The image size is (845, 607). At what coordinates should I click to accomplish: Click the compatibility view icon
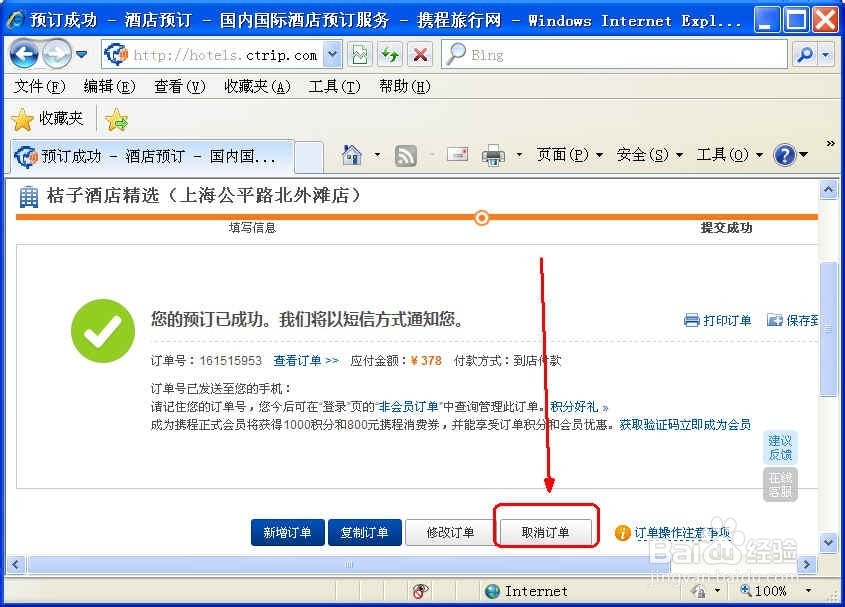click(359, 55)
